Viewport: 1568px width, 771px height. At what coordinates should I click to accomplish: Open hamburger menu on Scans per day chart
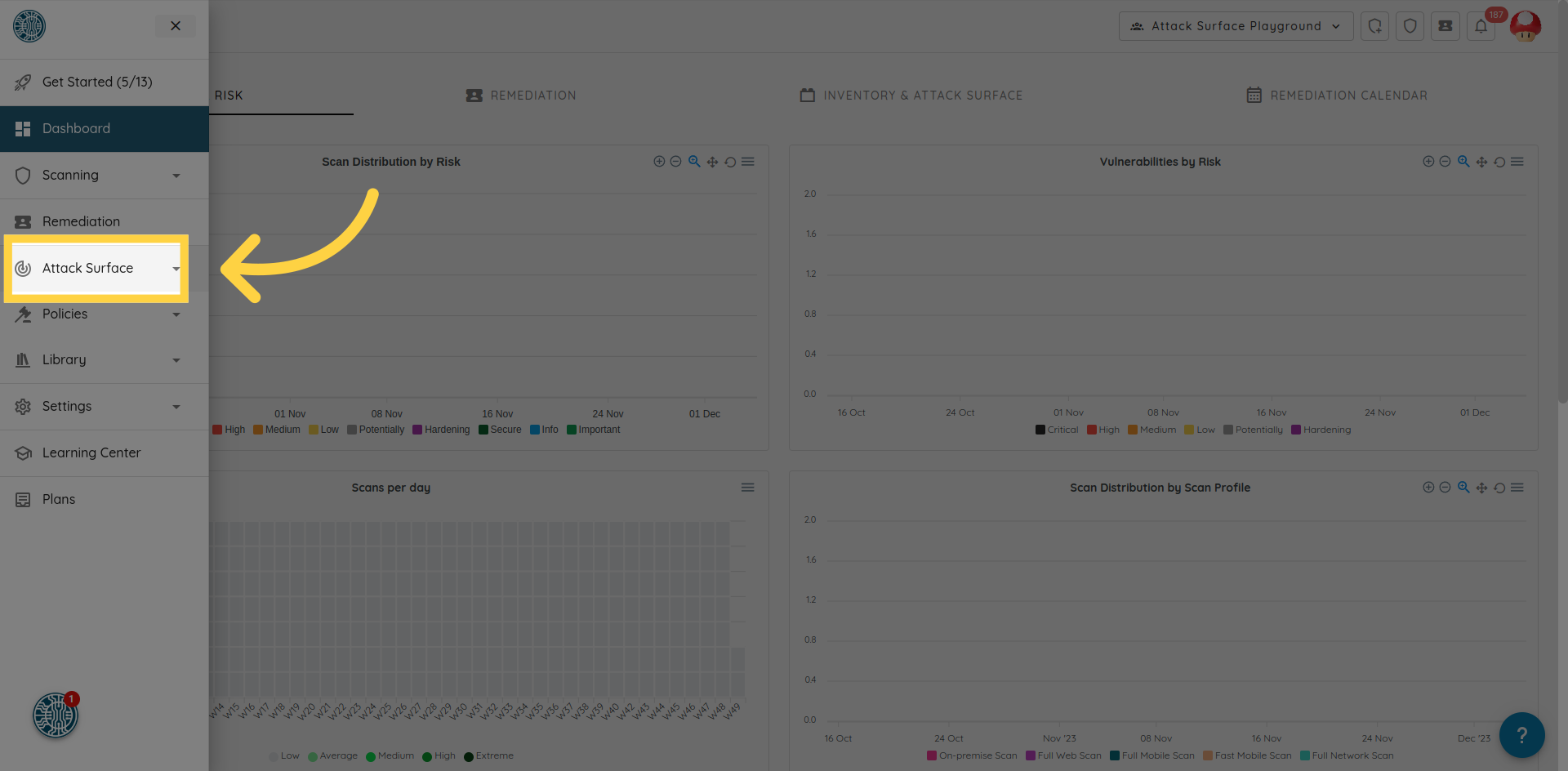[747, 488]
